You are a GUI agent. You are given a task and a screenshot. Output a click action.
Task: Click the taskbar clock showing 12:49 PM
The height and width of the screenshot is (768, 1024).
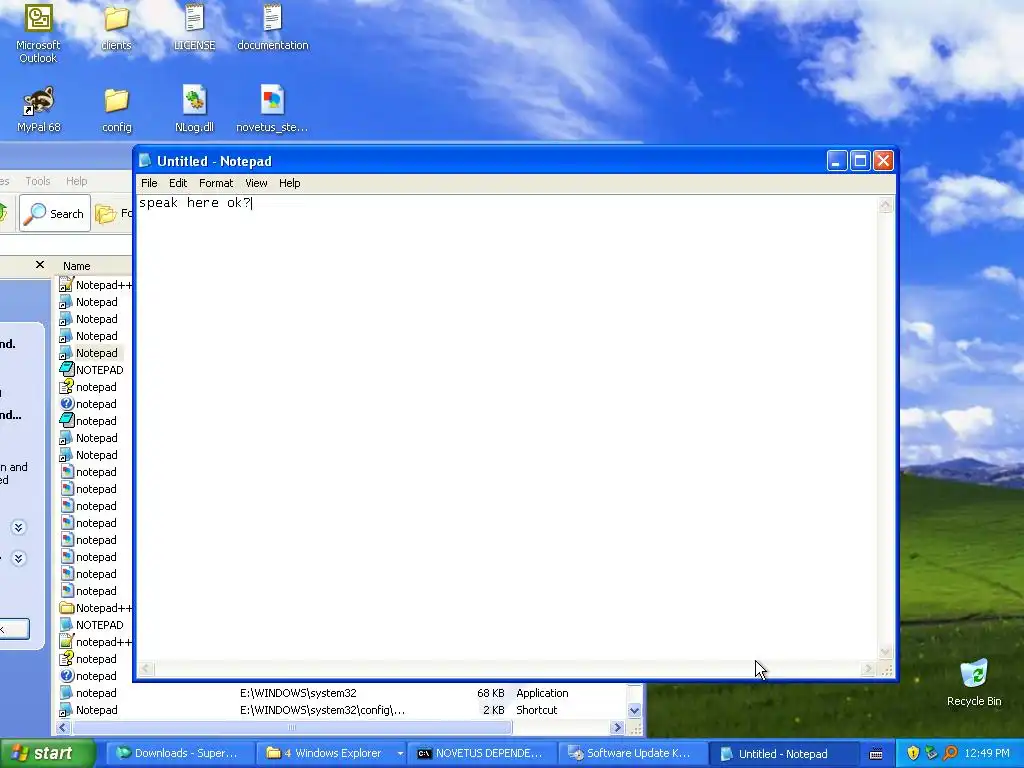click(987, 753)
